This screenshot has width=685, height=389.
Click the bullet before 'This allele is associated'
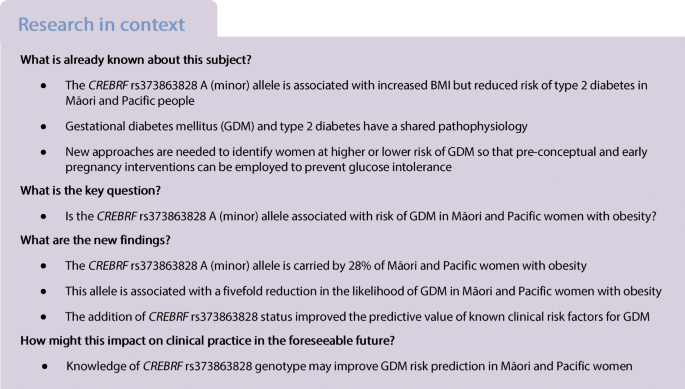pyautogui.click(x=43, y=292)
